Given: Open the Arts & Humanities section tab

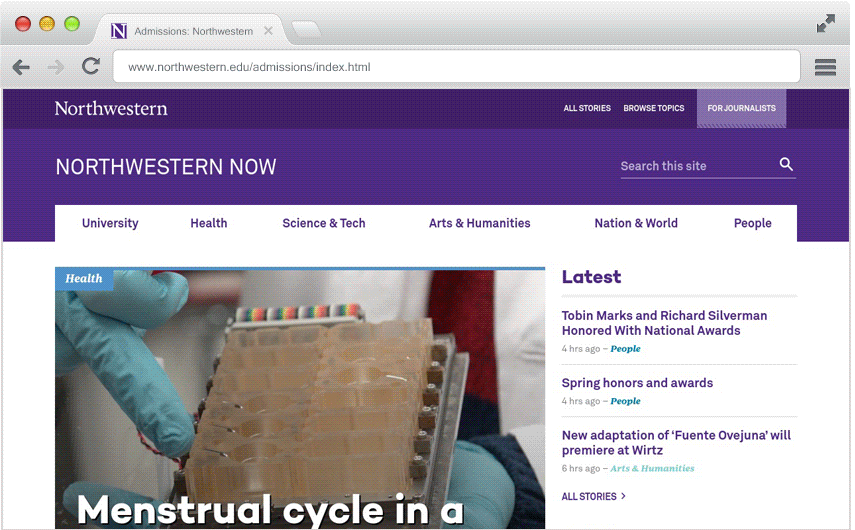Looking at the screenshot, I should tap(479, 223).
